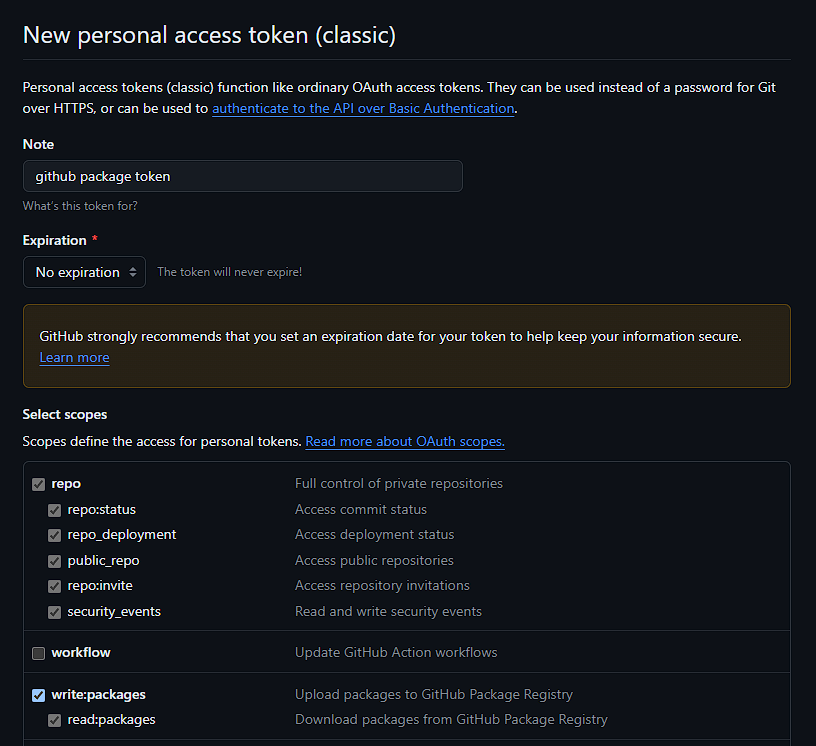Toggle the repo scope checkbox

(x=39, y=484)
